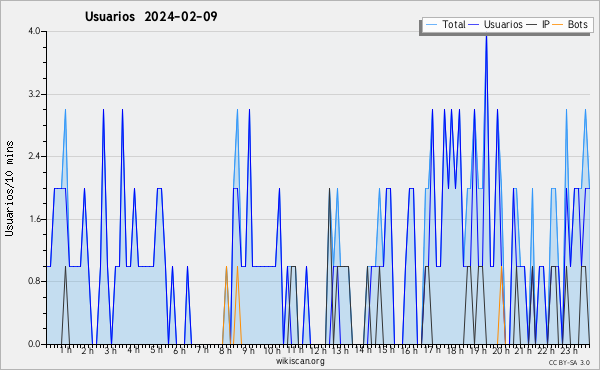Click the y-axis value 4.0

pyautogui.click(x=34, y=31)
